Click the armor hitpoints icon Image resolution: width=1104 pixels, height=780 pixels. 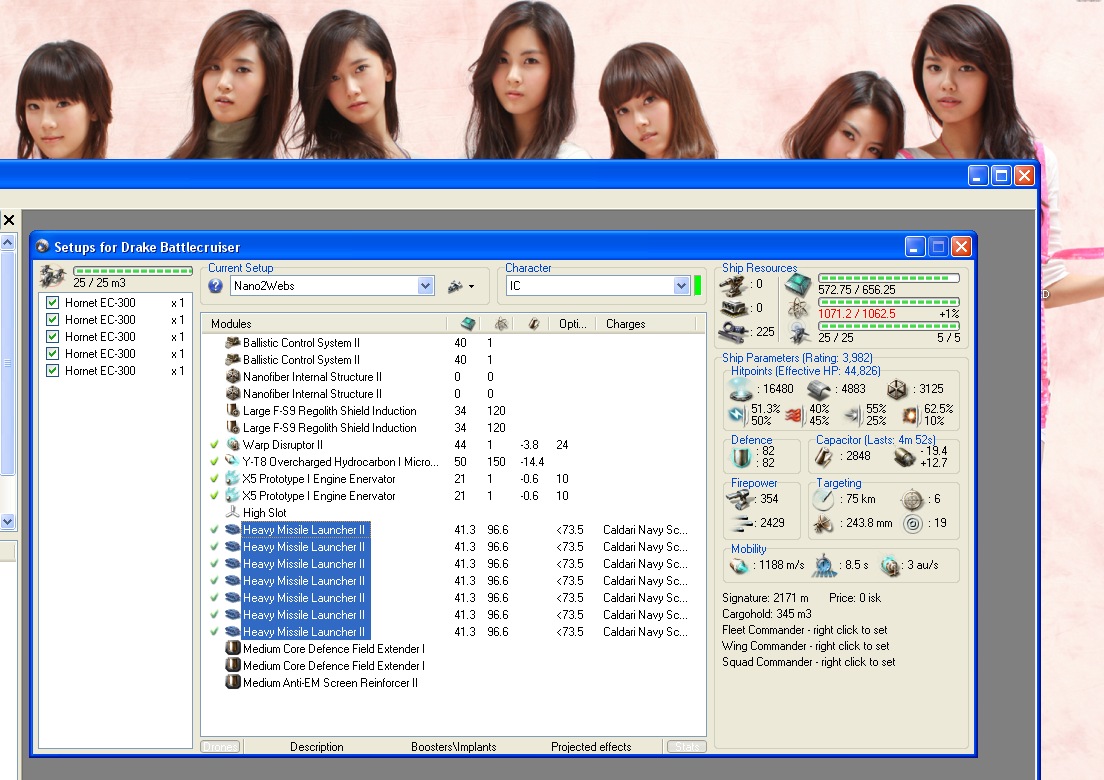click(x=820, y=389)
